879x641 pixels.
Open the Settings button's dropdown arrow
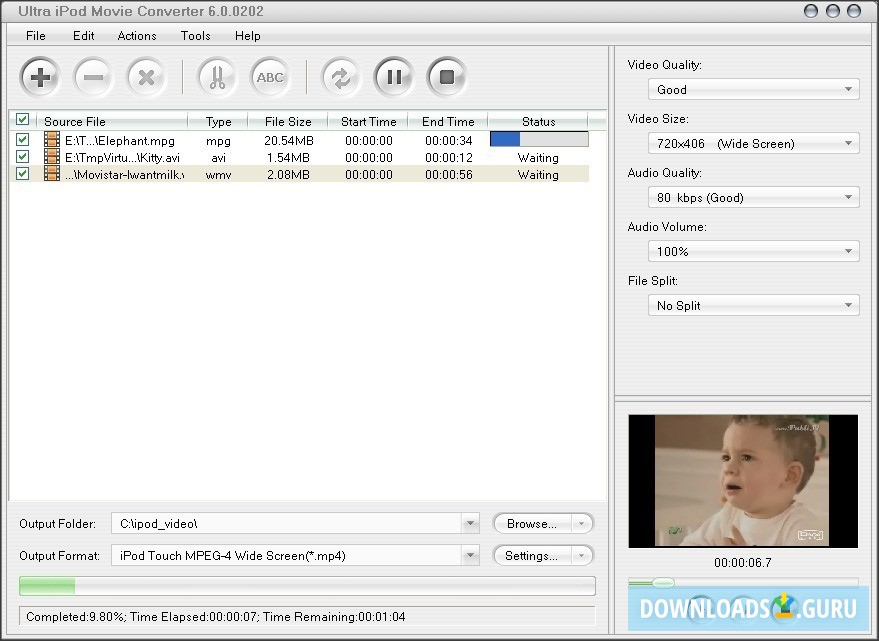point(582,555)
